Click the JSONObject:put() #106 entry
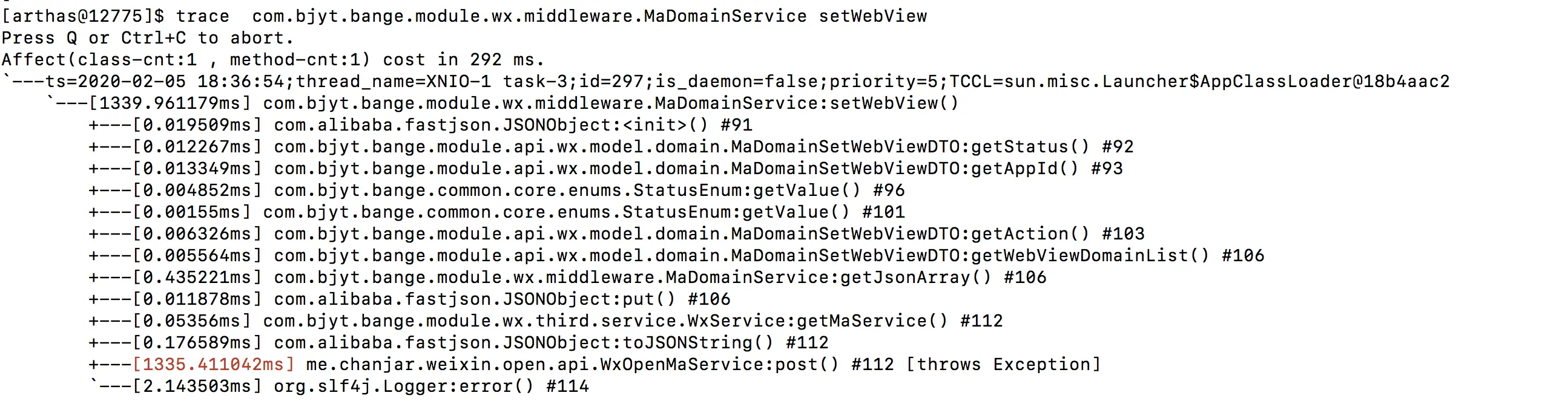This screenshot has height=410, width=1568. click(x=410, y=299)
